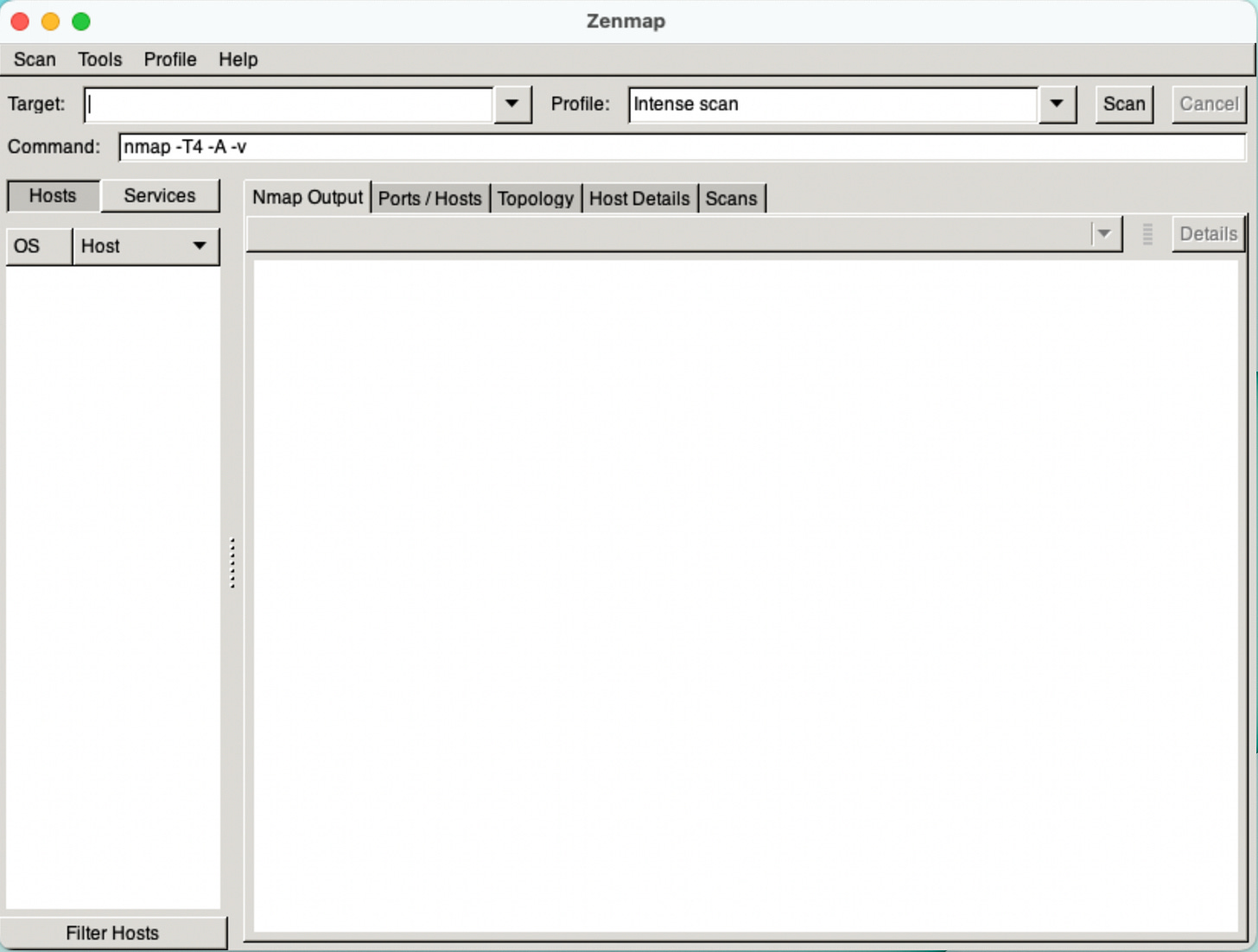Switch to the Topology tab
Image resolution: width=1258 pixels, height=952 pixels.
tap(536, 199)
